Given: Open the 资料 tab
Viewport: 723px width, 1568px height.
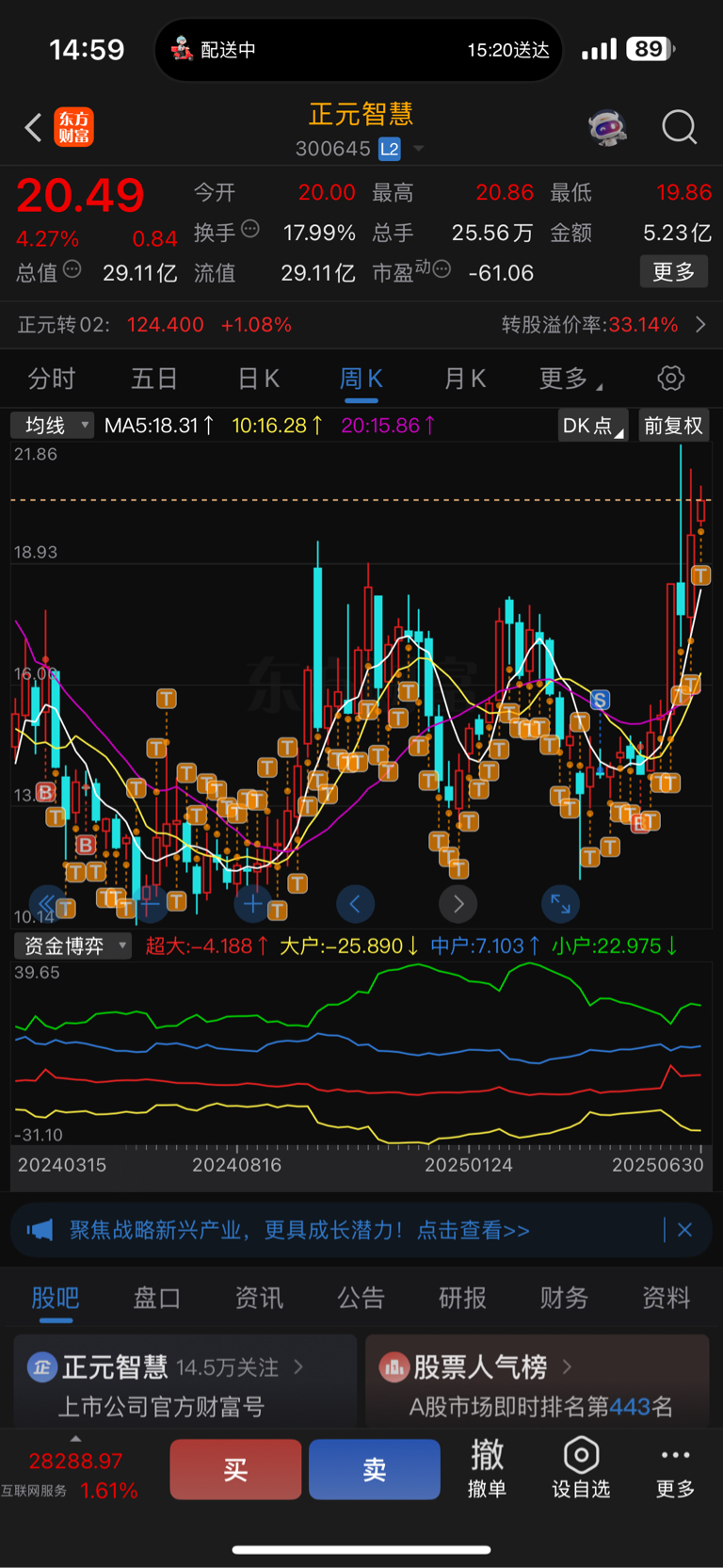Looking at the screenshot, I should pos(666,1298).
